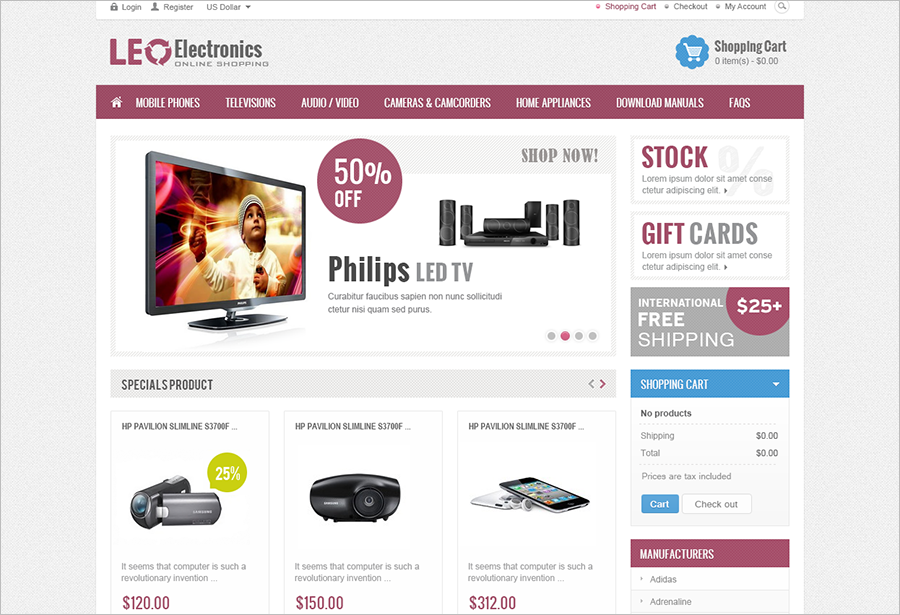Screen dimensions: 900x615
Task: Click the Register user icon
Action: [155, 7]
